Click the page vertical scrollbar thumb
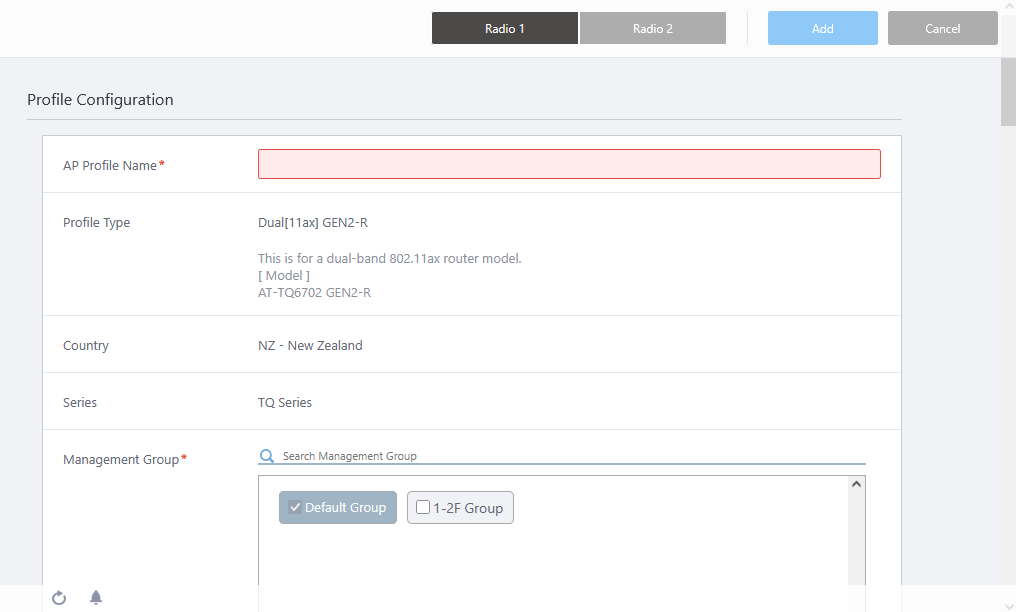Image resolution: width=1016 pixels, height=612 pixels. (1008, 92)
